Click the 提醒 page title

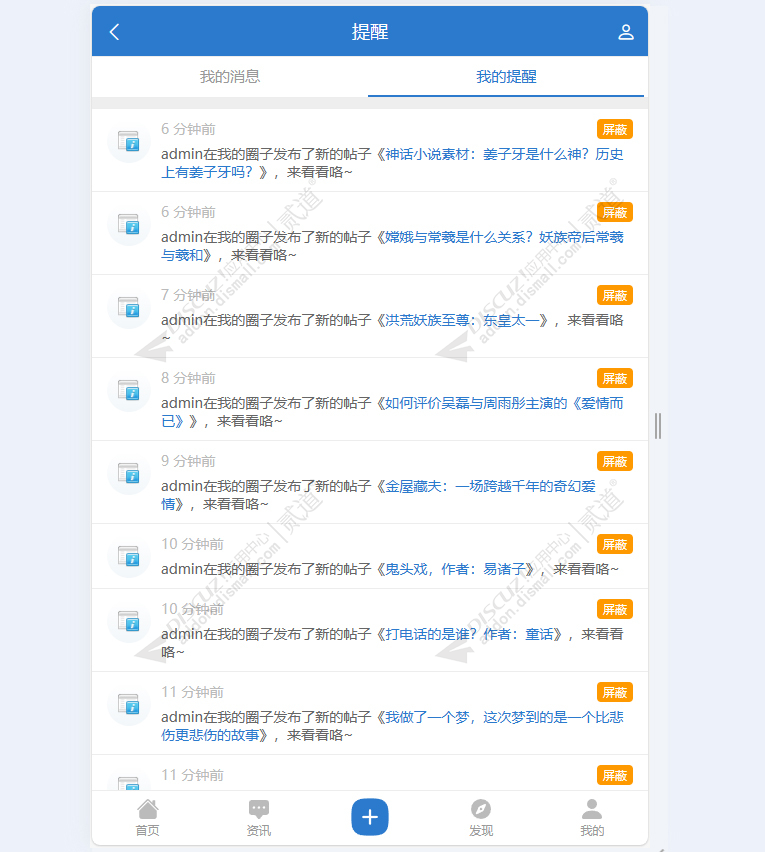pos(370,32)
